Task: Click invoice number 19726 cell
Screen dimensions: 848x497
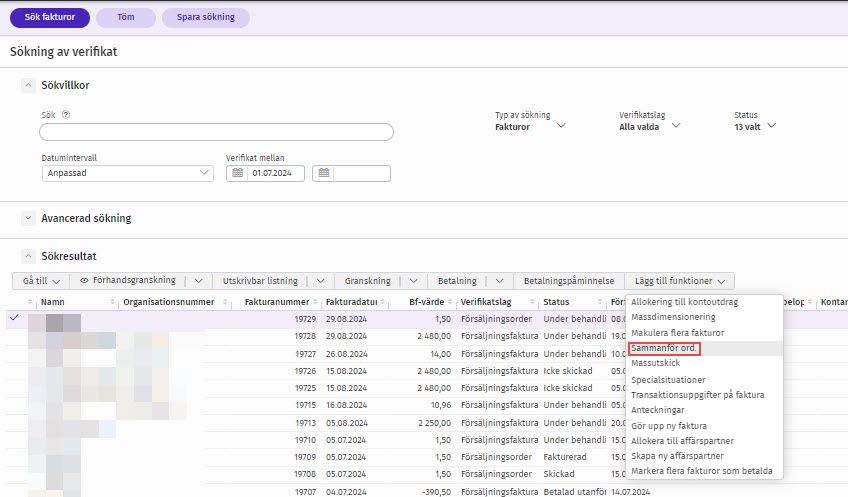Action: 305,371
